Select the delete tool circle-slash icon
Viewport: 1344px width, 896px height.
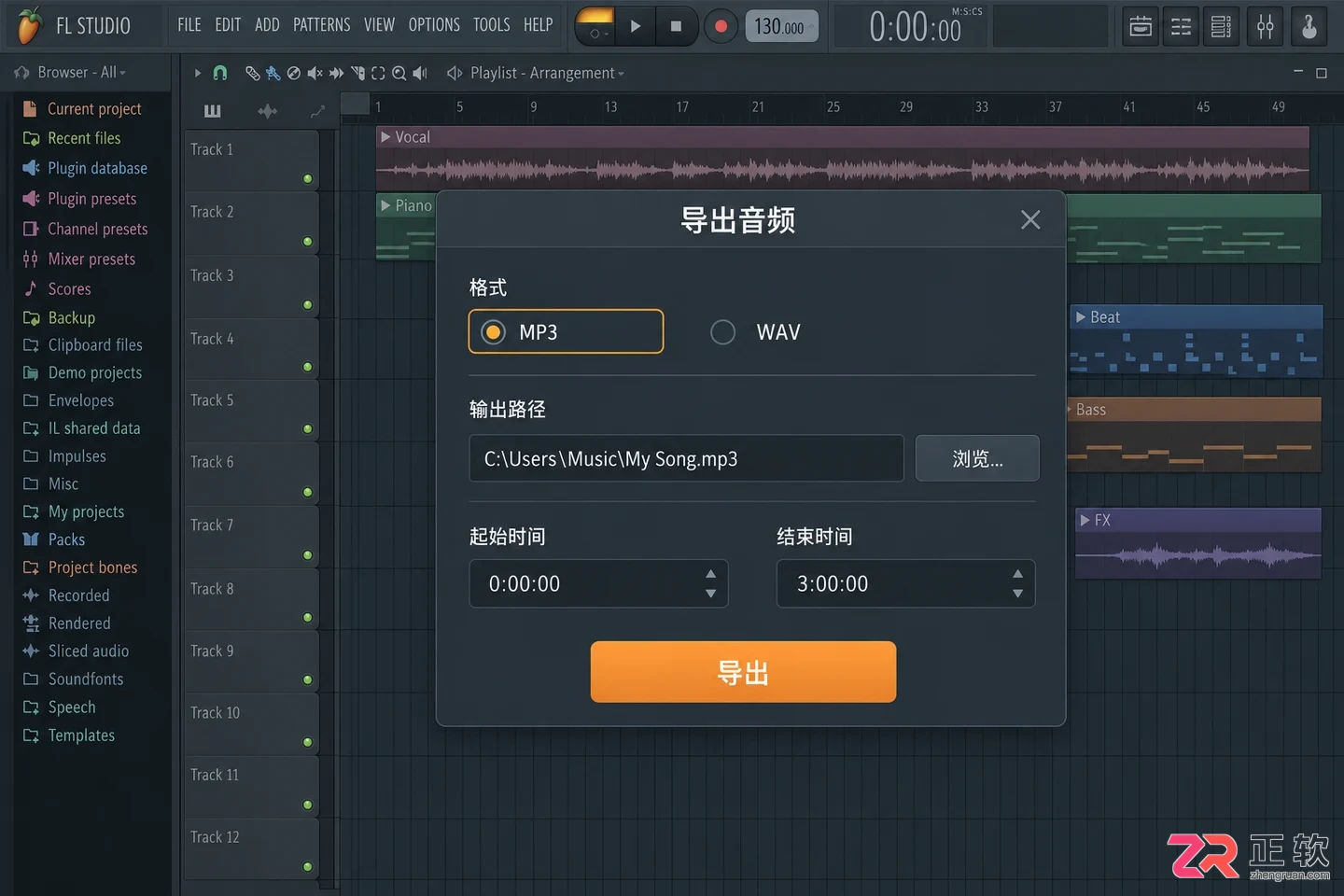point(293,73)
